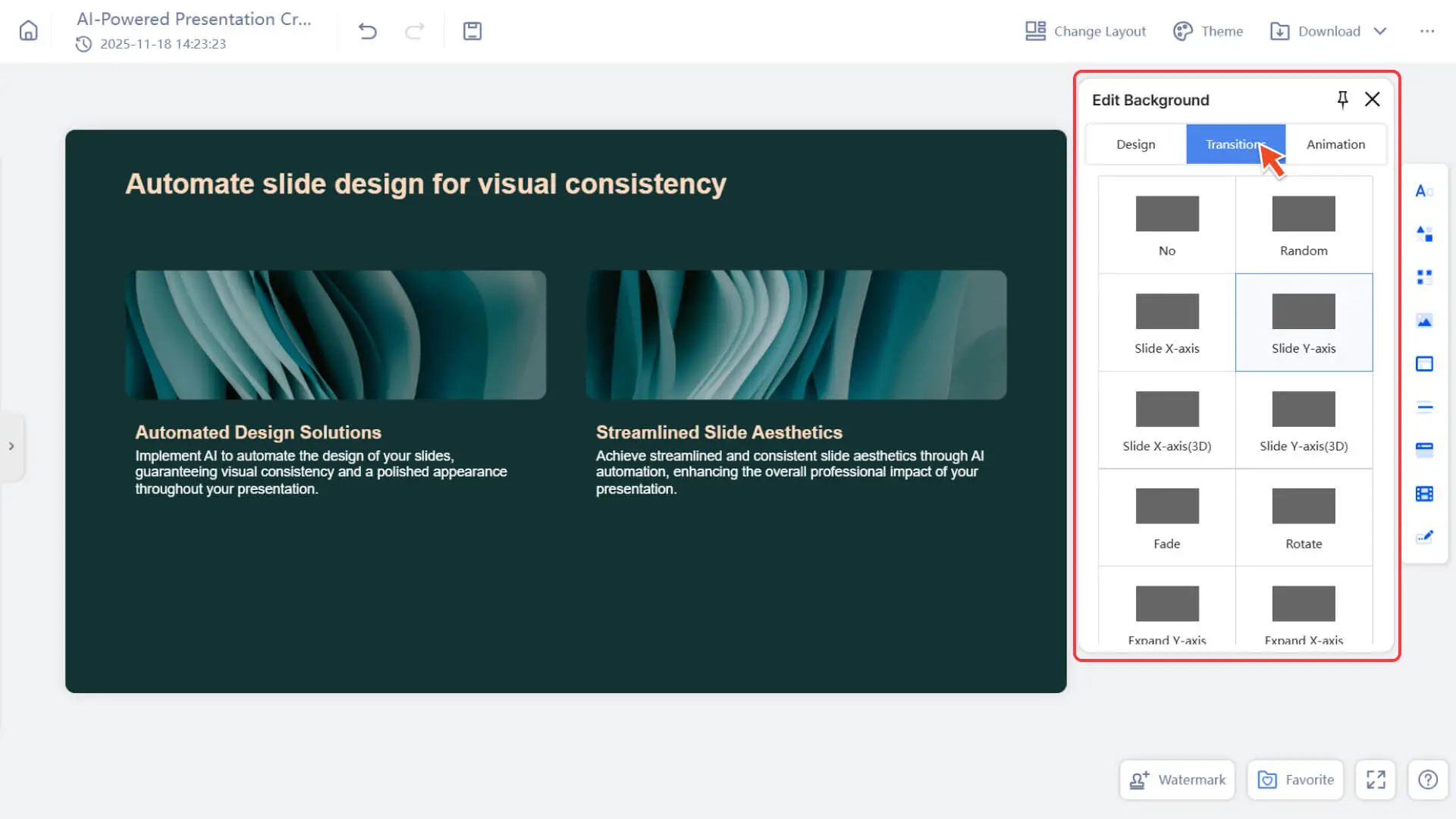Open the grid elements tool in sidebar
This screenshot has height=819, width=1456.
1424,278
